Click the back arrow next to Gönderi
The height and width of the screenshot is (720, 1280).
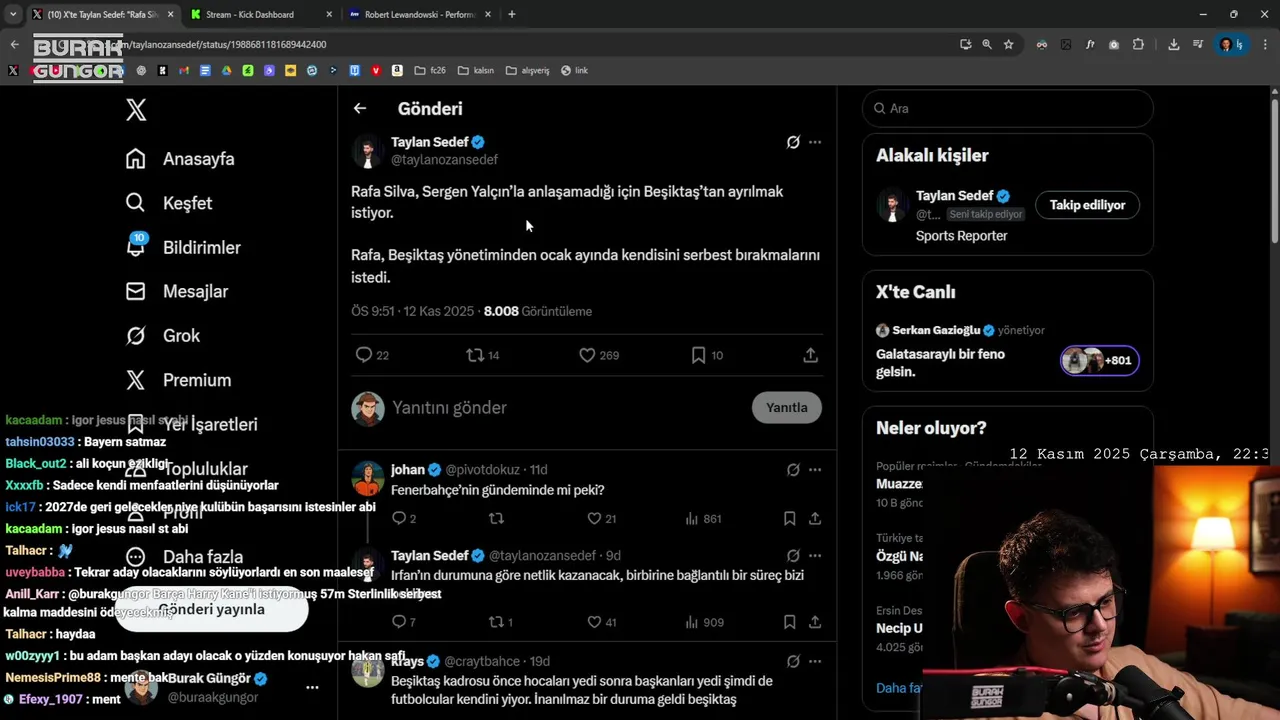360,108
